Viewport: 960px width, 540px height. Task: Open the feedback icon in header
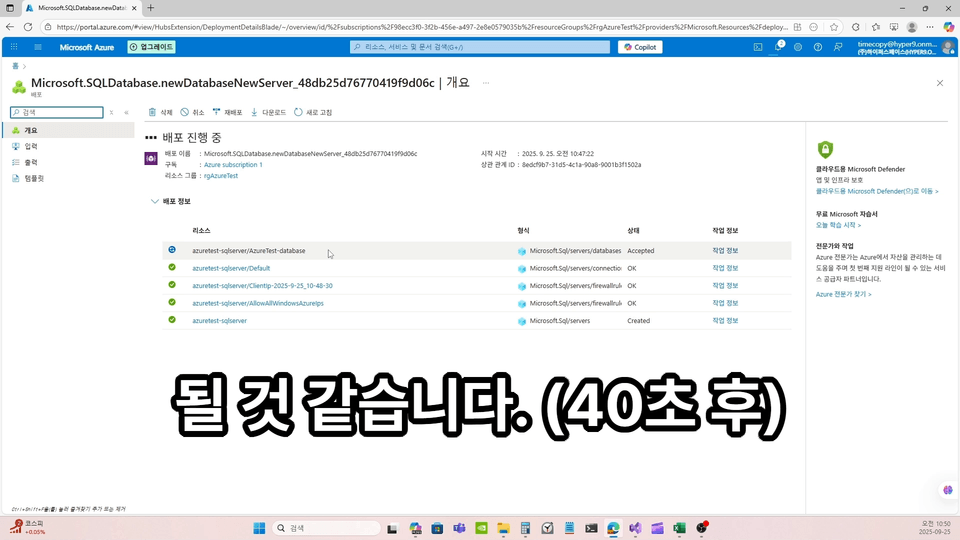(838, 47)
